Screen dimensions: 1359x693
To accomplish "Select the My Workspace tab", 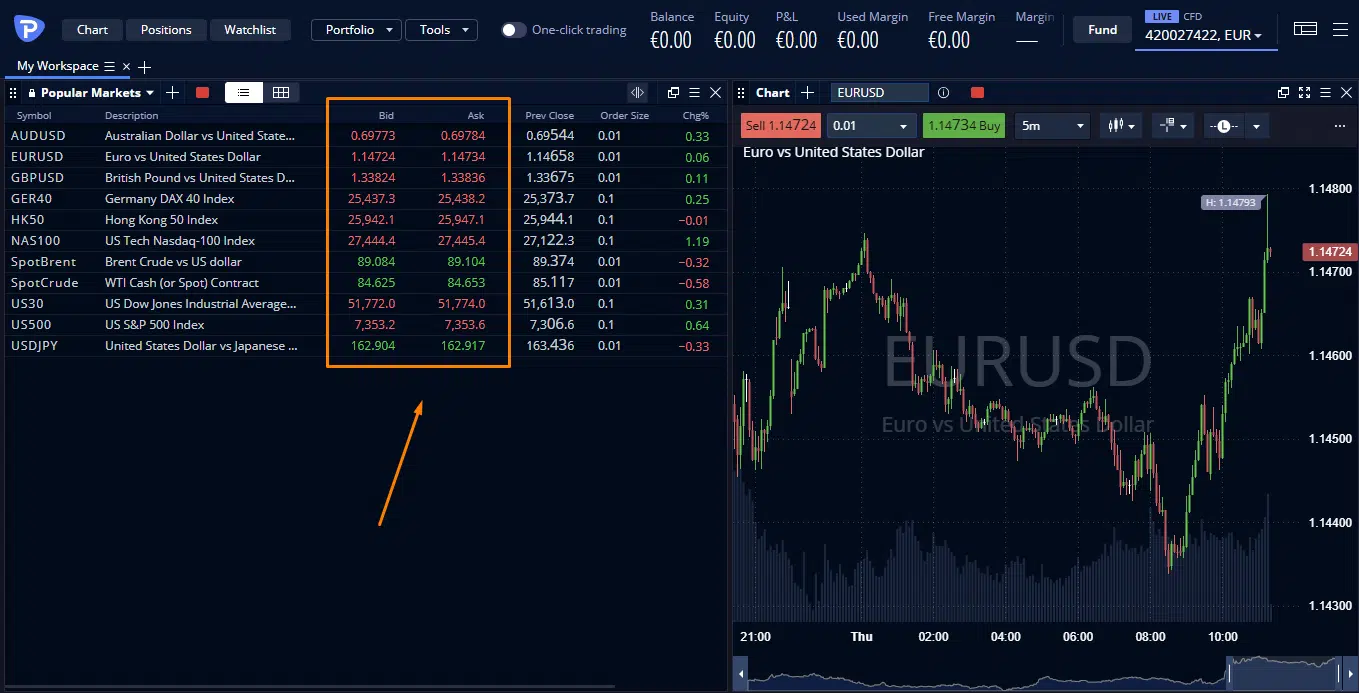I will click(57, 66).
